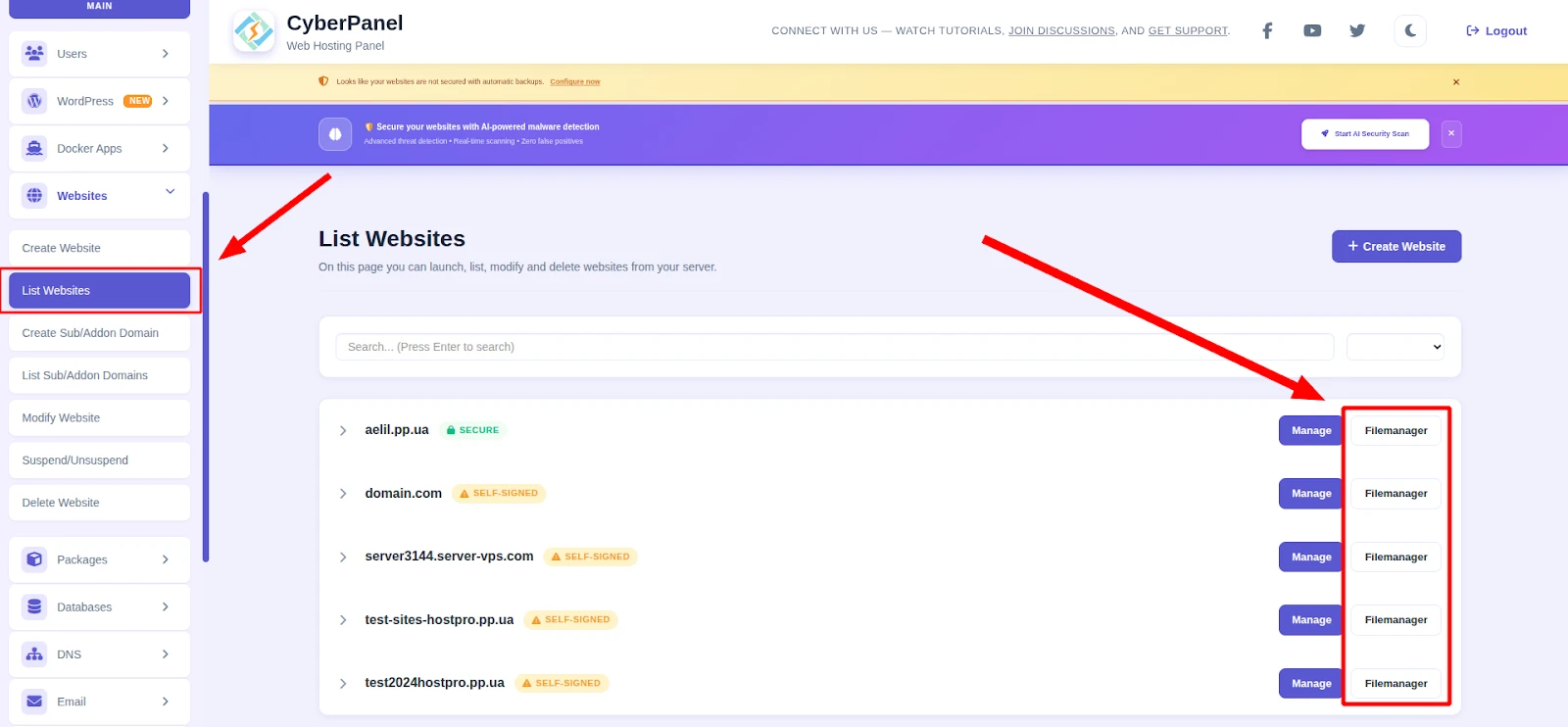This screenshot has width=1568, height=727.
Task: Open Filemanager for test2024hostpro.pp.ua
Action: (x=1396, y=683)
